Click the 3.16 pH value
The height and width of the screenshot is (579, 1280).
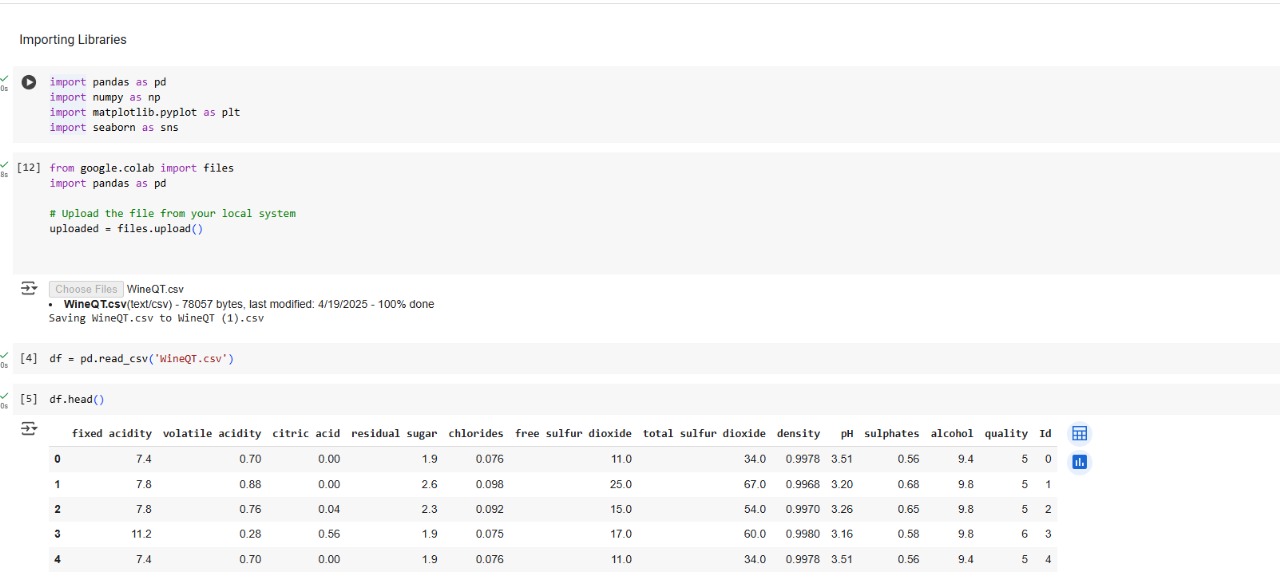[x=842, y=534]
